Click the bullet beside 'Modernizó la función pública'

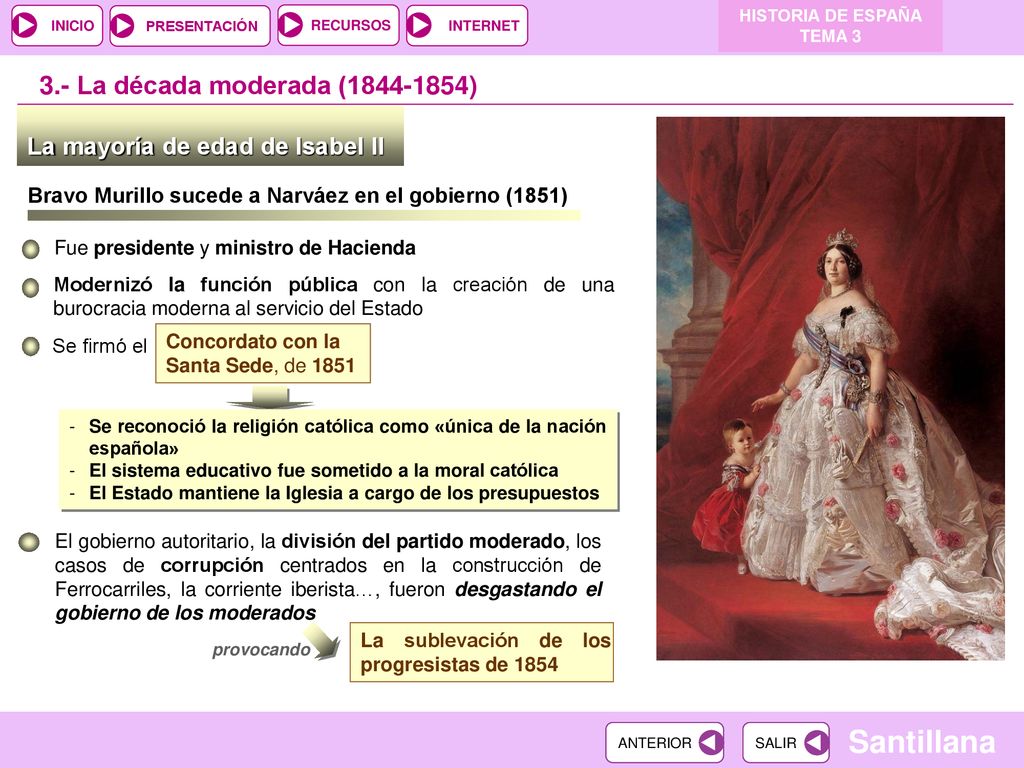point(31,288)
